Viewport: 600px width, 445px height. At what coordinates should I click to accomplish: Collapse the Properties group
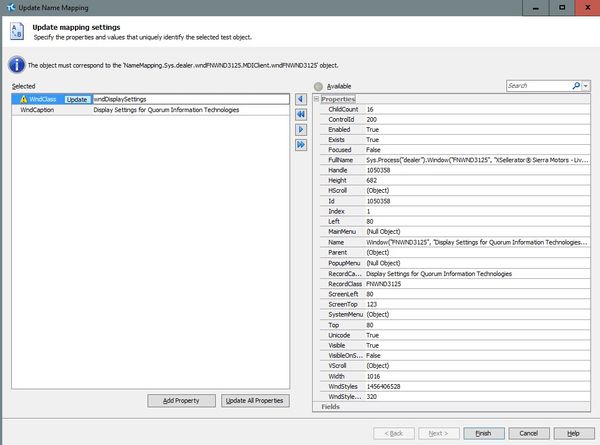pyautogui.click(x=317, y=99)
